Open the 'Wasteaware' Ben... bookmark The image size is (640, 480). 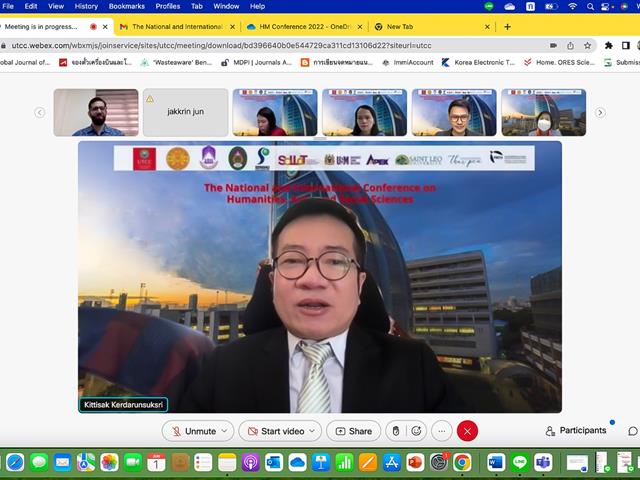(x=176, y=62)
